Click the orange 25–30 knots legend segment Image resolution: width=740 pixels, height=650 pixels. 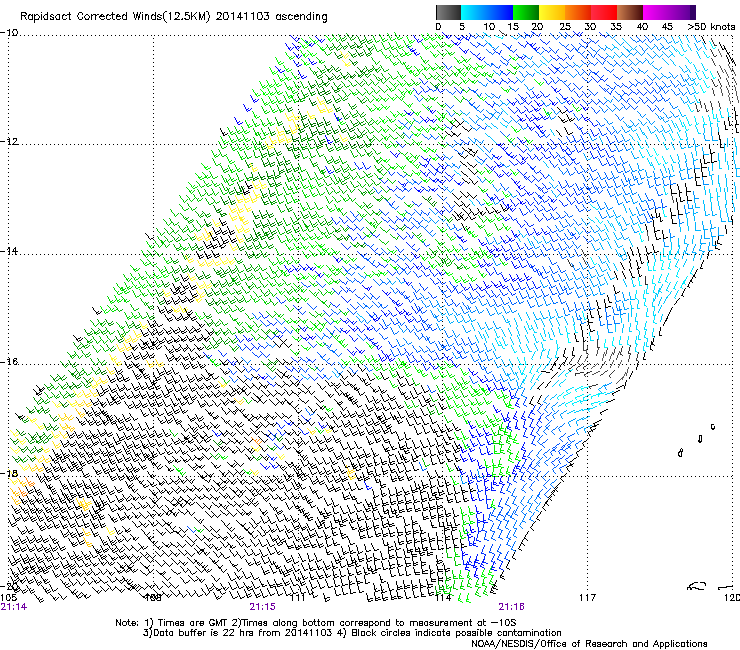(578, 12)
